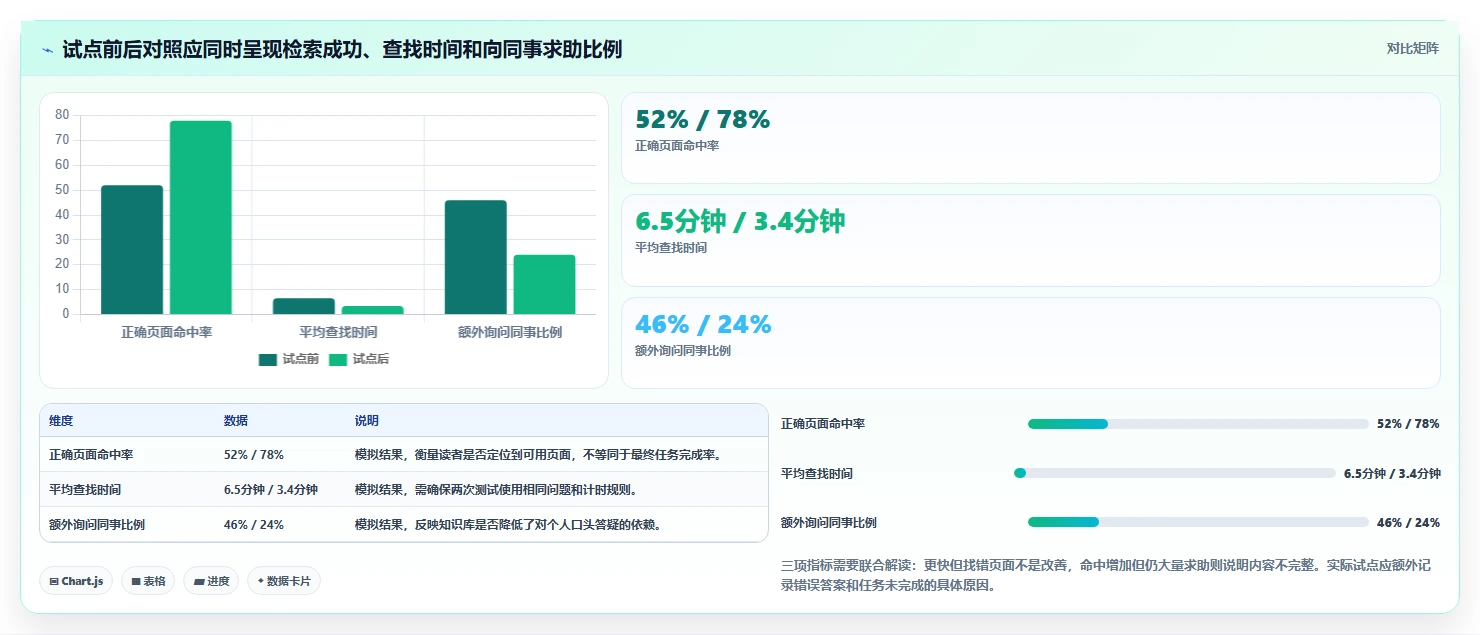Click the header title 试点前后对照应同时呈现
Viewport: 1480px width, 635px height.
[342, 49]
